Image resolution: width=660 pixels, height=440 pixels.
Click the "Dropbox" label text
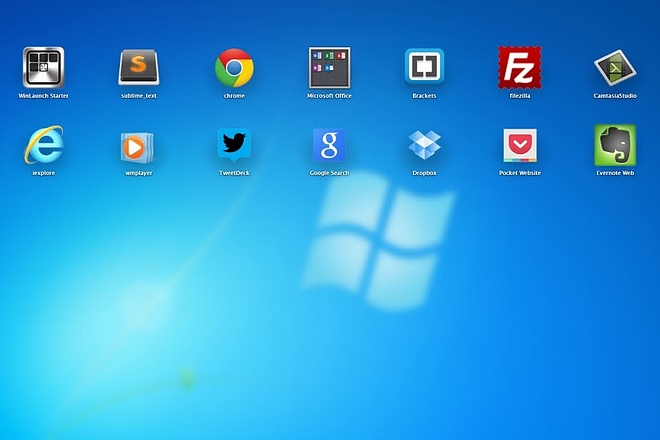pos(424,173)
